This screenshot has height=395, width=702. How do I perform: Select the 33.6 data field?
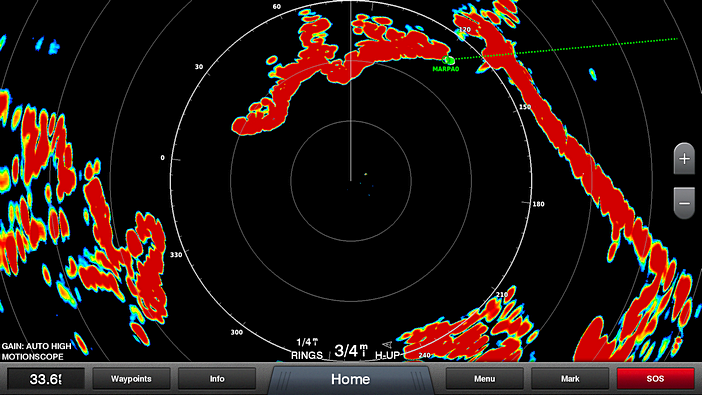pyautogui.click(x=46, y=379)
